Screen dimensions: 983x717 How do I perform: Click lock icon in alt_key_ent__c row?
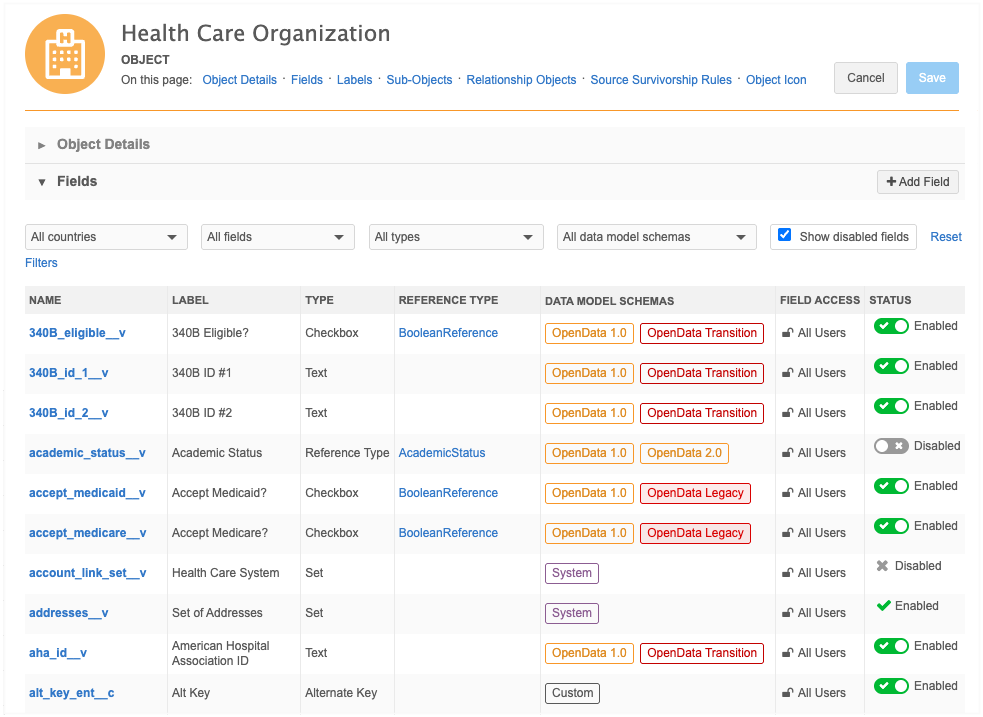(788, 693)
